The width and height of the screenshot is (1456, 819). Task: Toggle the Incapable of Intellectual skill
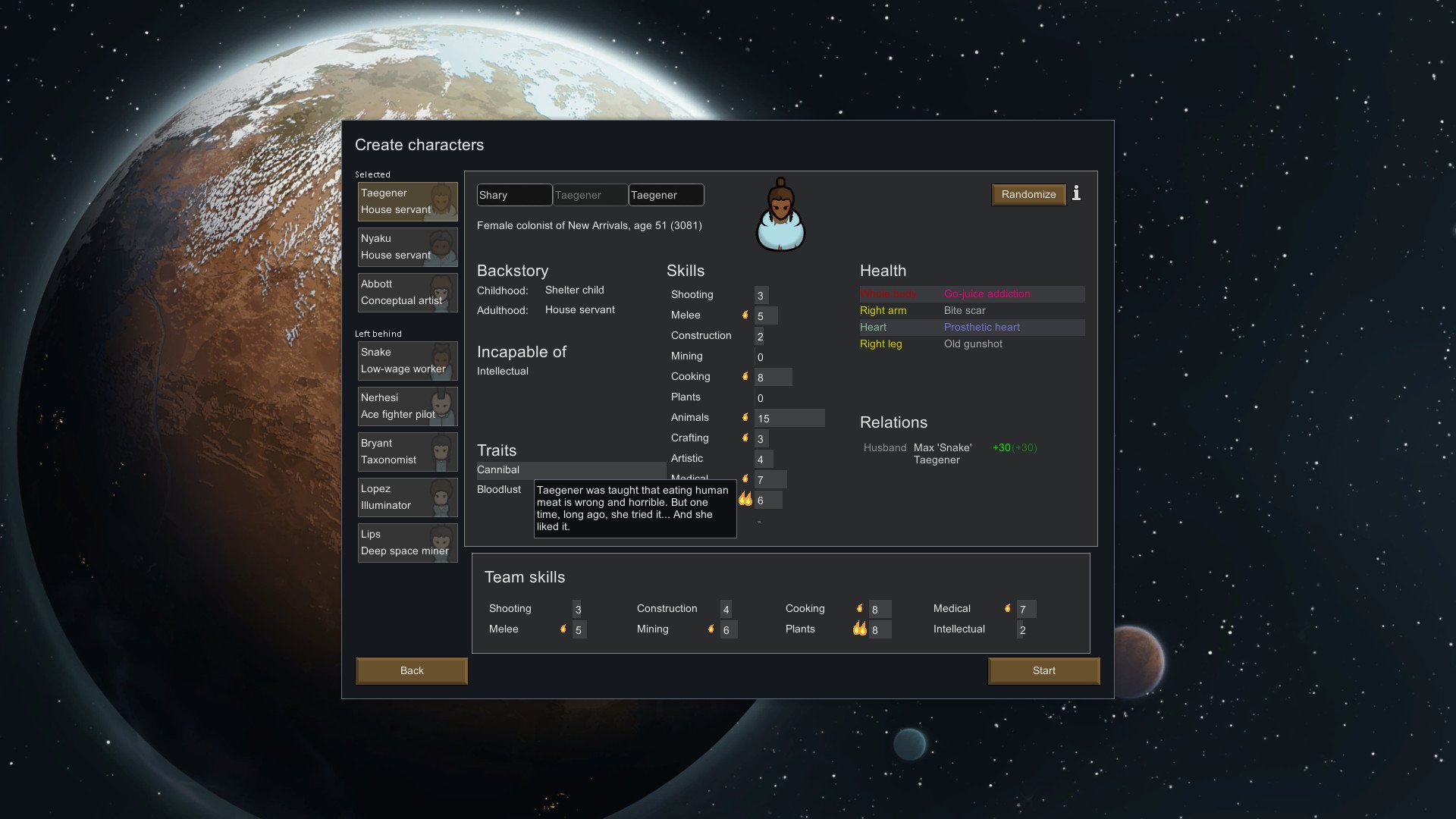pyautogui.click(x=502, y=371)
